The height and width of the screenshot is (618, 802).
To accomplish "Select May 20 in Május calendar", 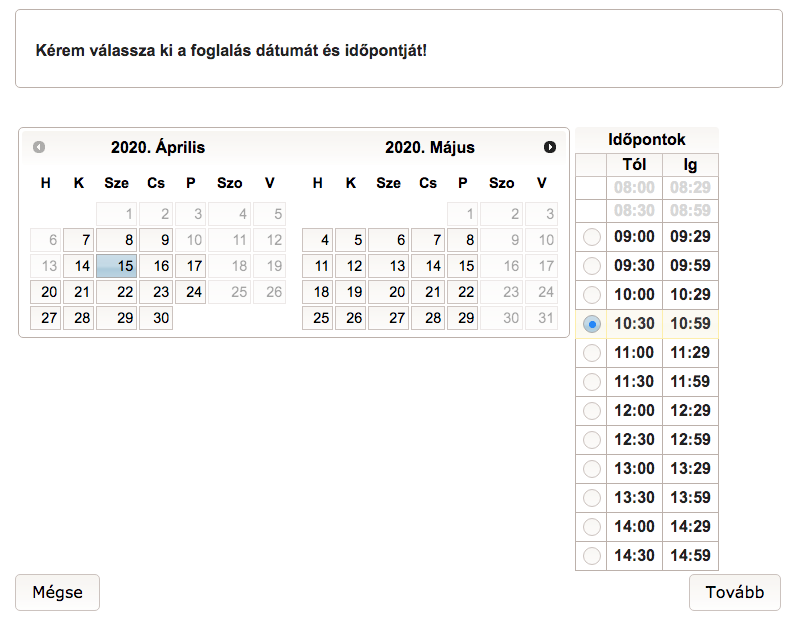I will (389, 292).
